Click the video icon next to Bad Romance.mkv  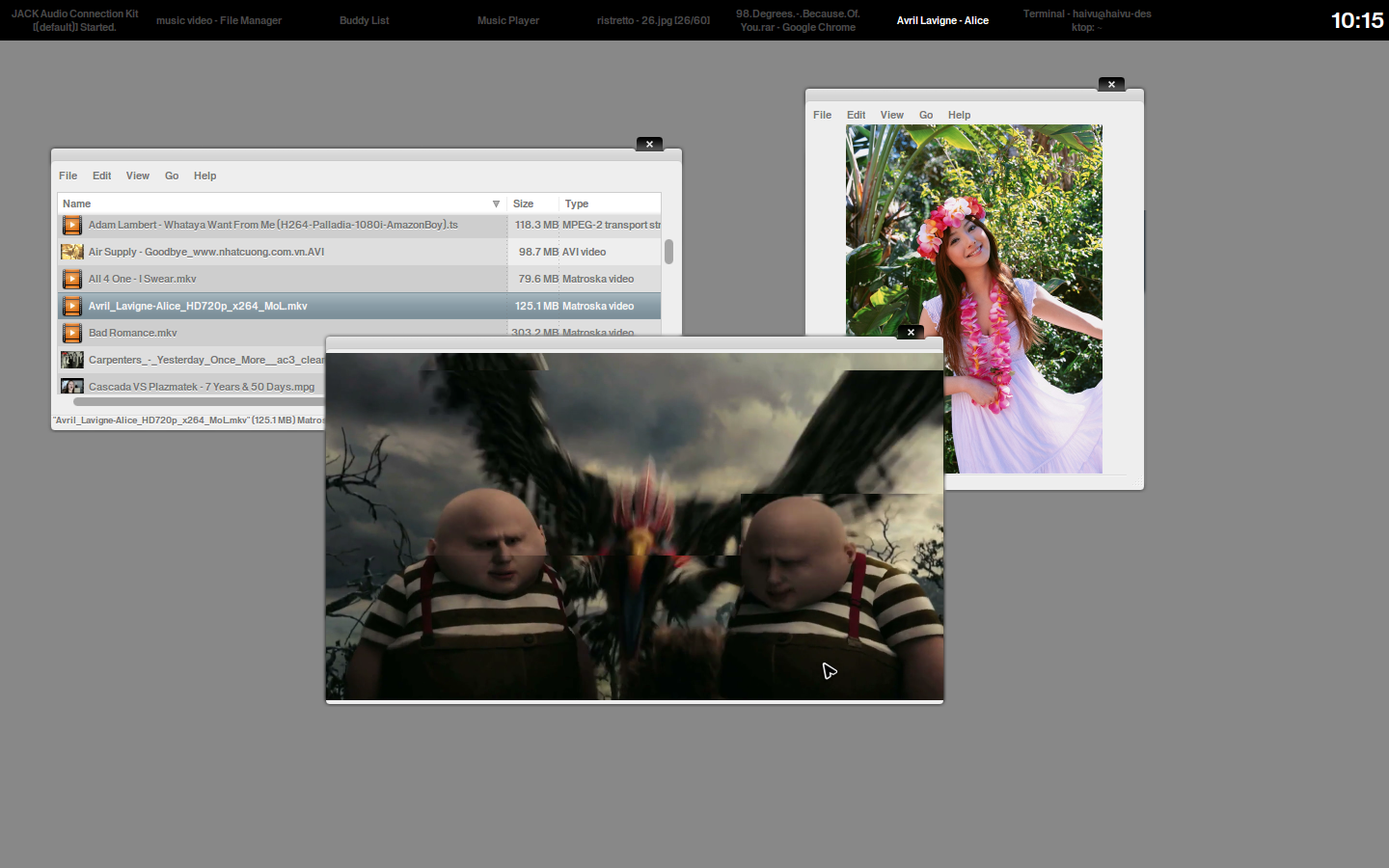72,334
